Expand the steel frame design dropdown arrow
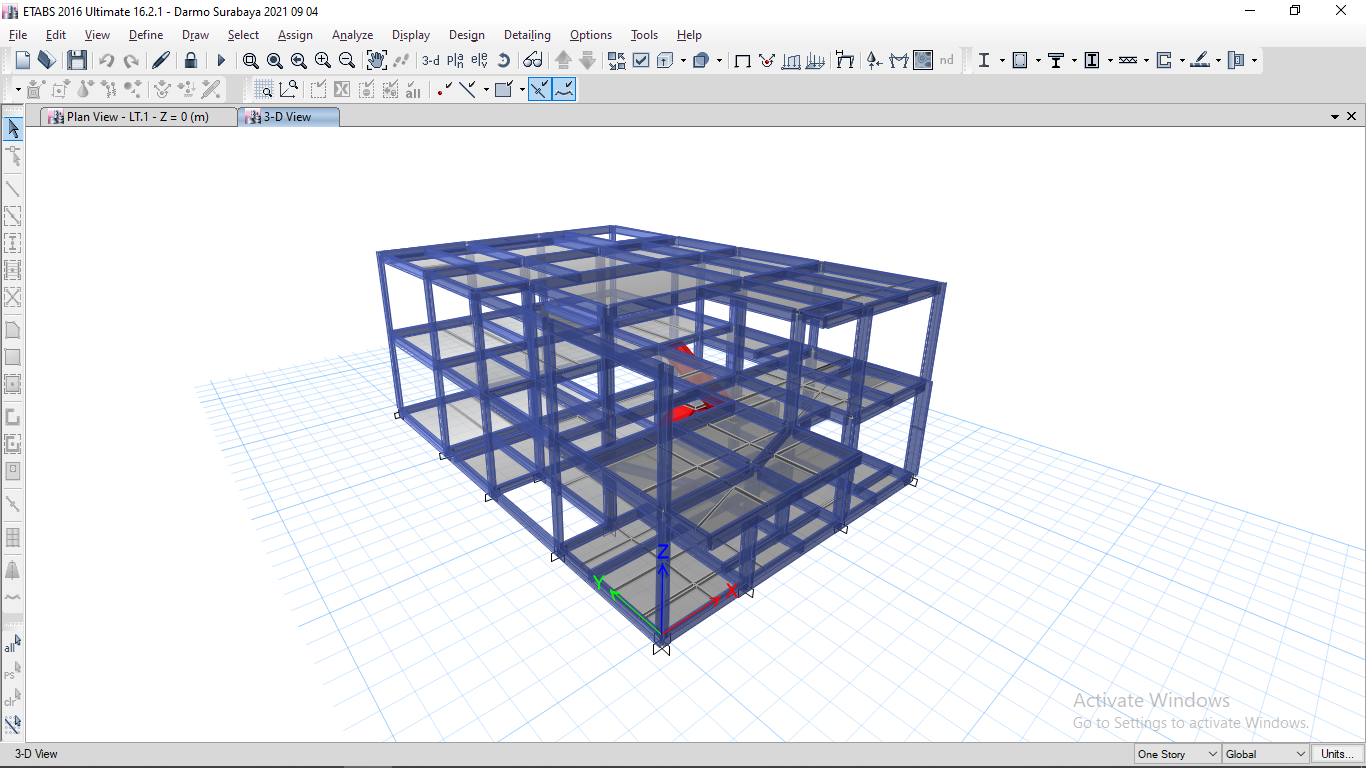 click(x=1001, y=60)
